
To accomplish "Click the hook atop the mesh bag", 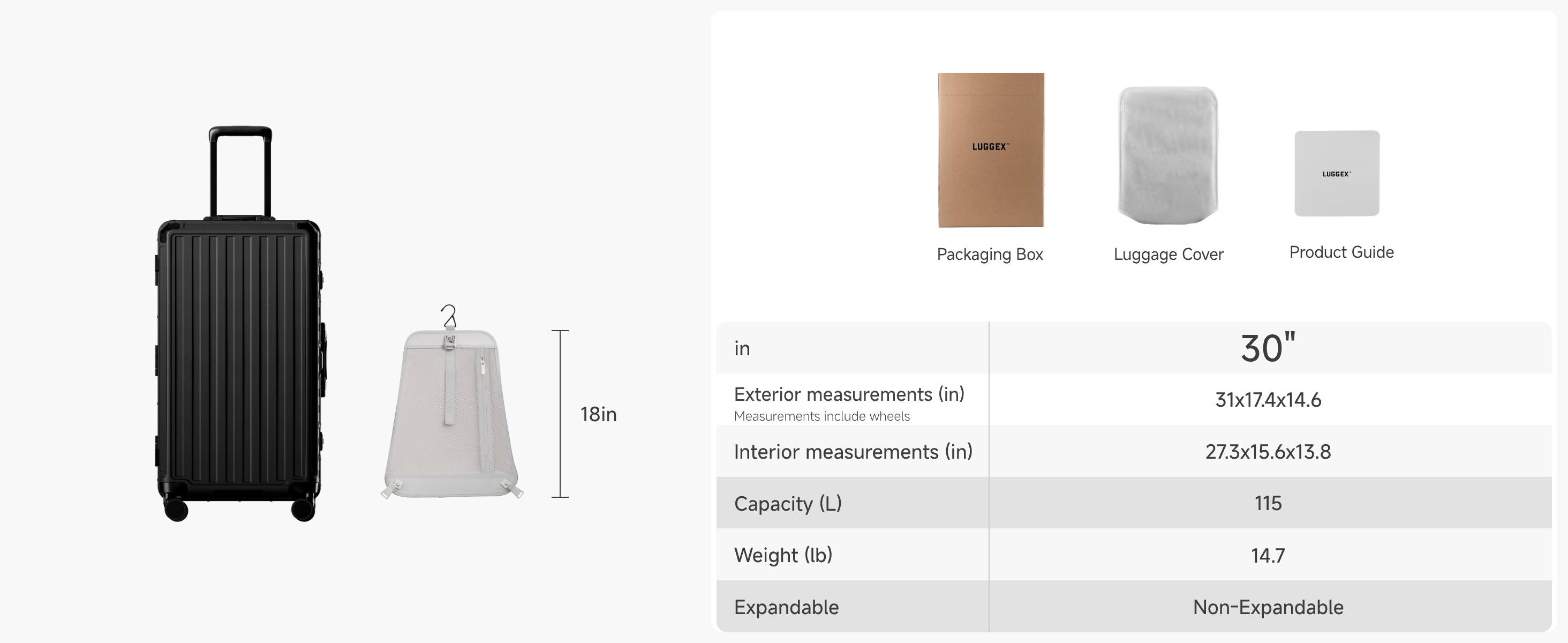I will [x=449, y=316].
